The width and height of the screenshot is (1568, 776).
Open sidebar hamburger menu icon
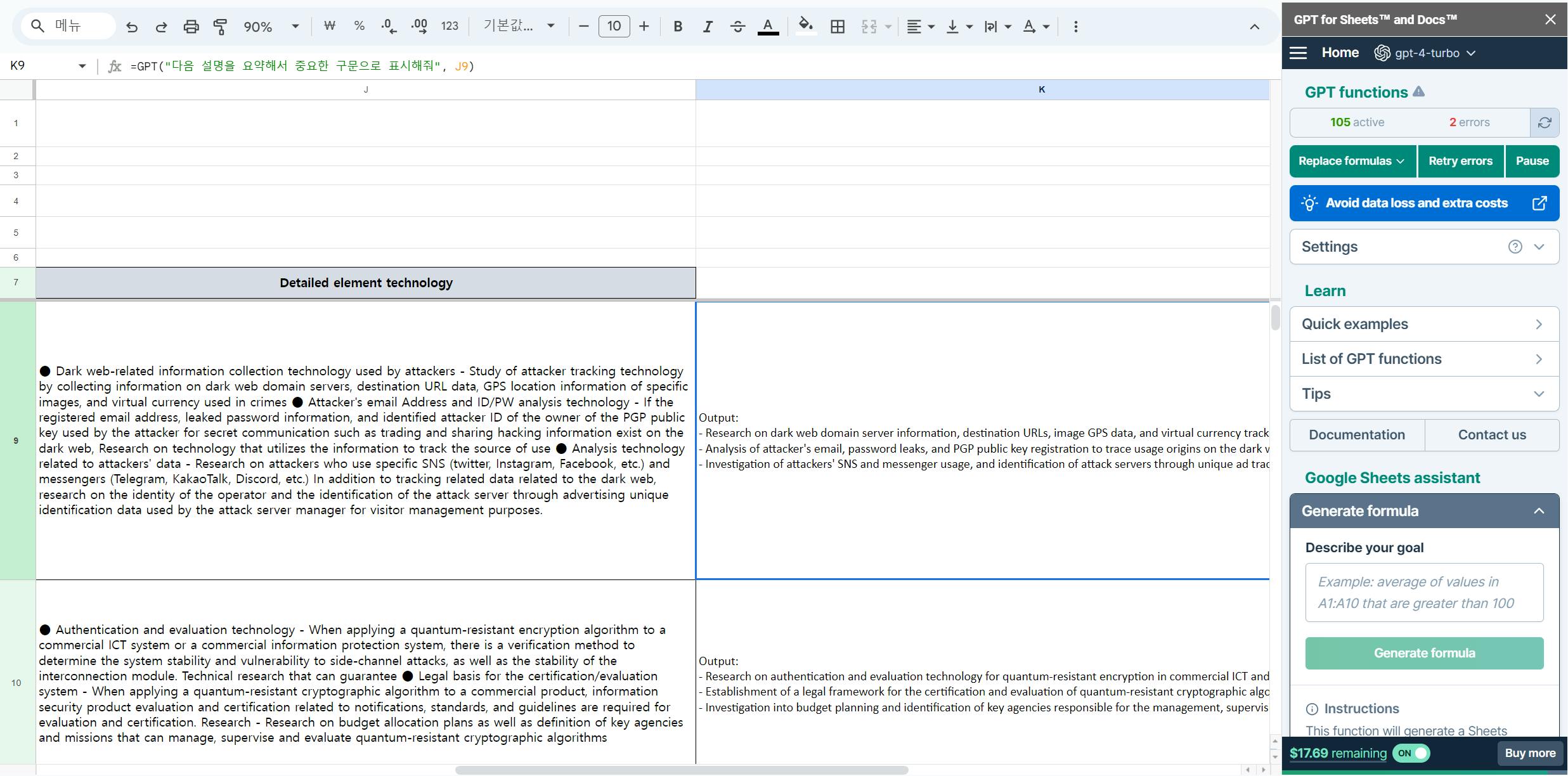coord(1298,53)
